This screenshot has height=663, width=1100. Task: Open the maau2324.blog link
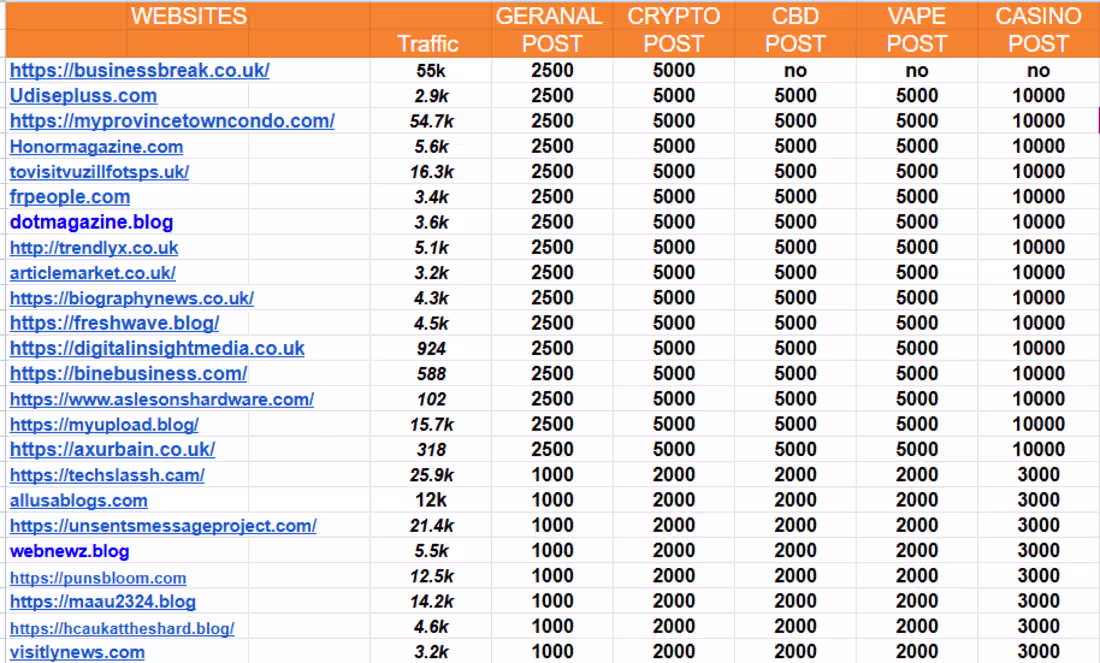pyautogui.click(x=102, y=602)
